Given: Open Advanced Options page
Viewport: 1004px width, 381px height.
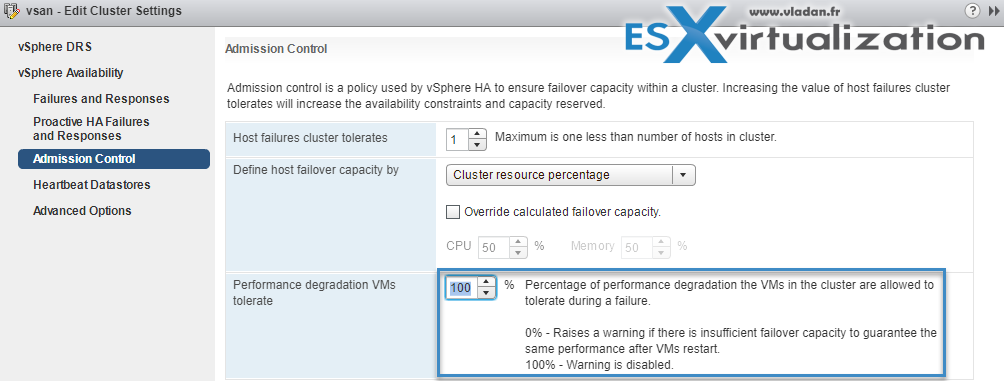Looking at the screenshot, I should pos(82,211).
